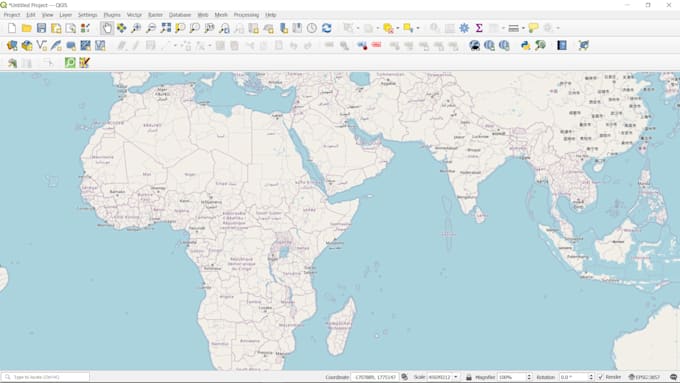680x383 pixels.
Task: Open the Vector menu
Action: [x=134, y=15]
